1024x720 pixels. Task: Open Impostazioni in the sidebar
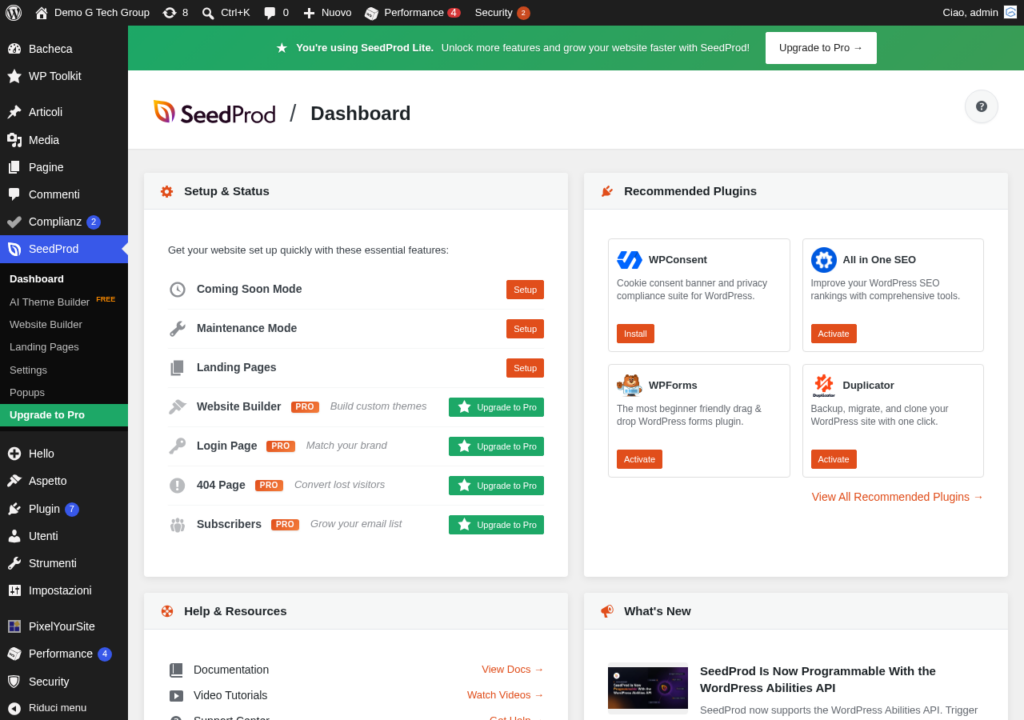[64, 591]
